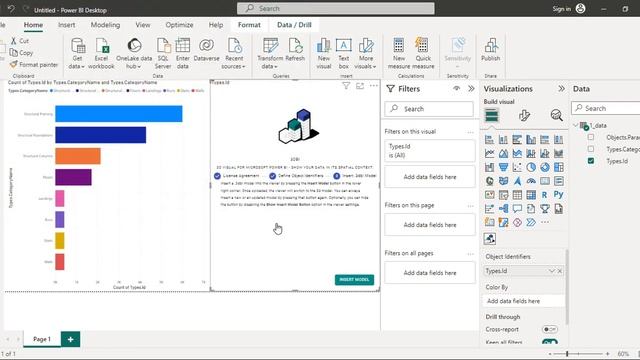Viewport: 640px width, 360px height.
Task: Remove Types.Id from Object Identifiers
Action: coord(560,271)
